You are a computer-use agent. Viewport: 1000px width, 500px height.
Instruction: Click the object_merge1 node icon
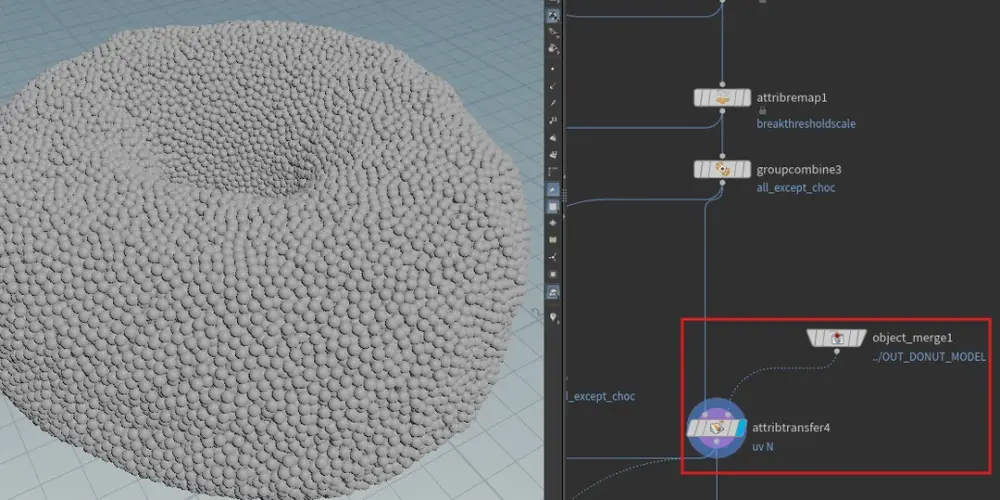pyautogui.click(x=836, y=338)
